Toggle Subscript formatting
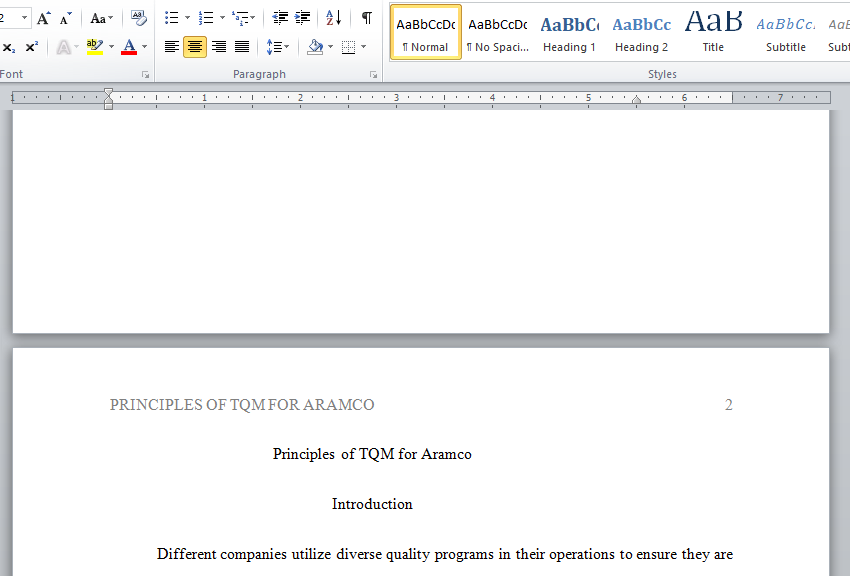 click(9, 48)
